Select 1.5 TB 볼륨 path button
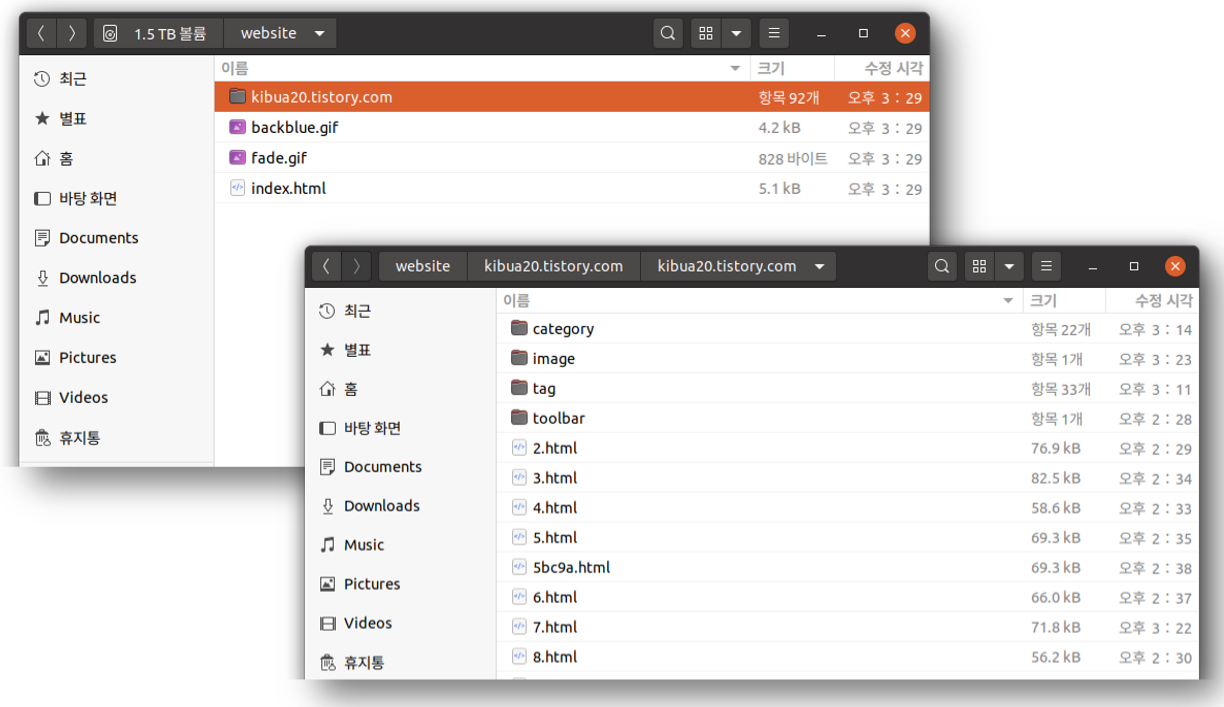1224x707 pixels. tap(159, 33)
